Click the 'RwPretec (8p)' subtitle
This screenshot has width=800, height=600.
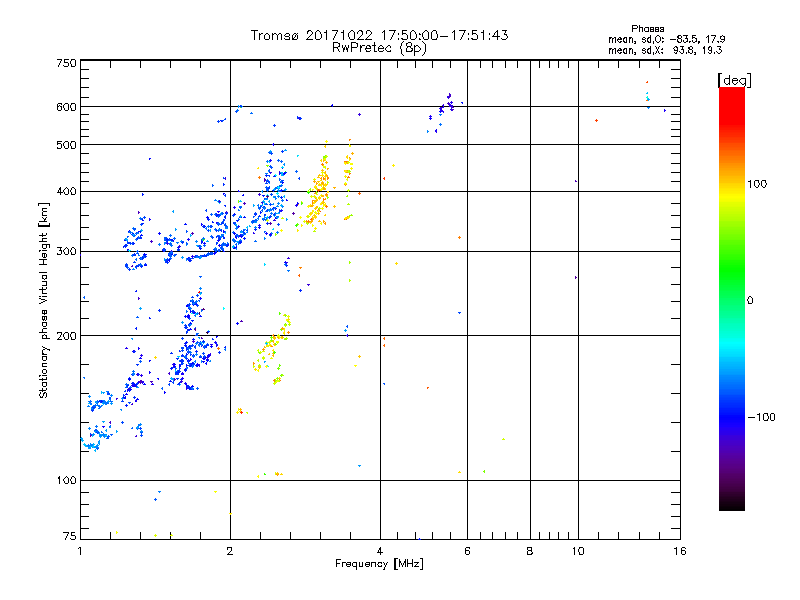(379, 48)
